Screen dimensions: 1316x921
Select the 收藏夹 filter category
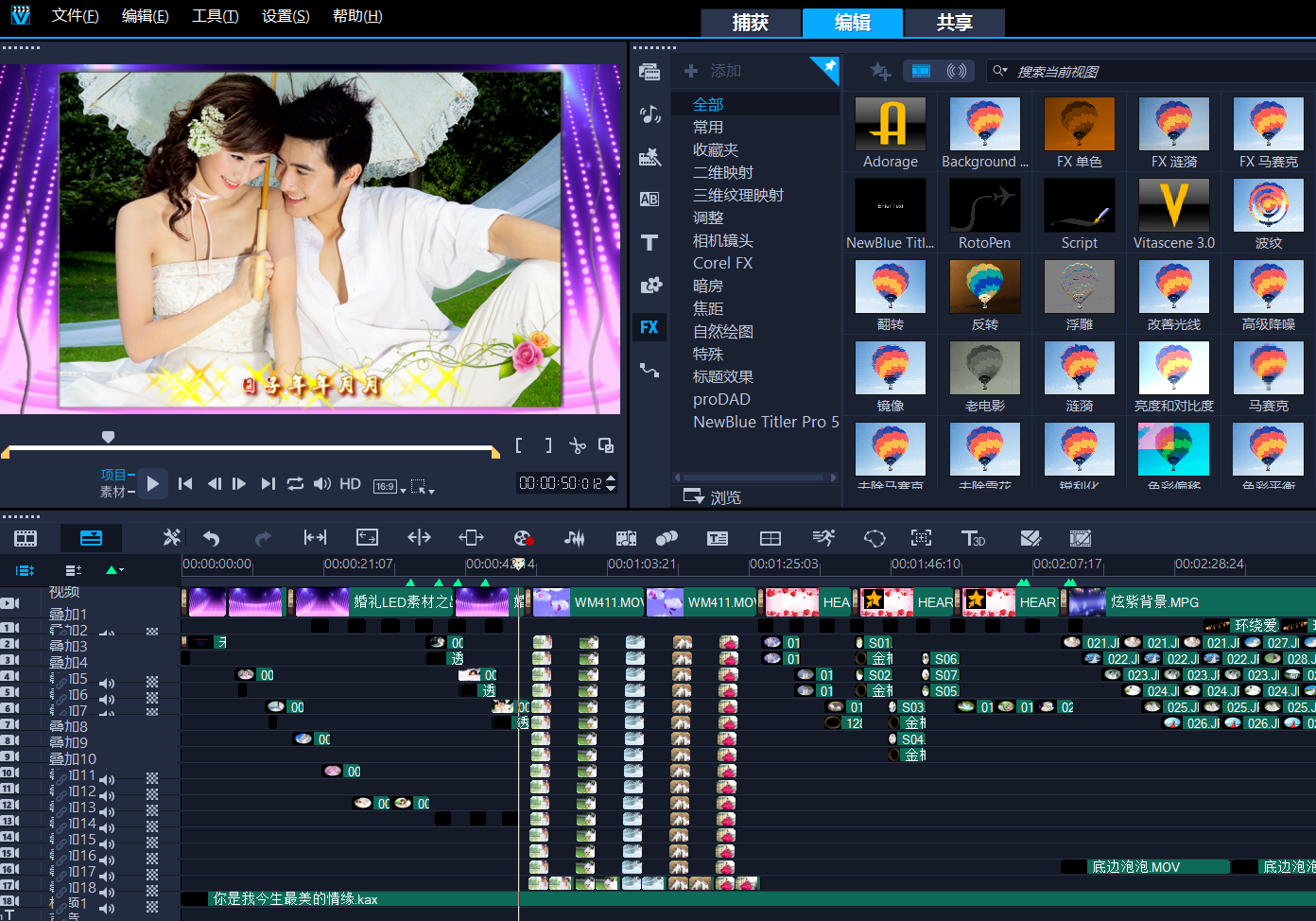(716, 150)
